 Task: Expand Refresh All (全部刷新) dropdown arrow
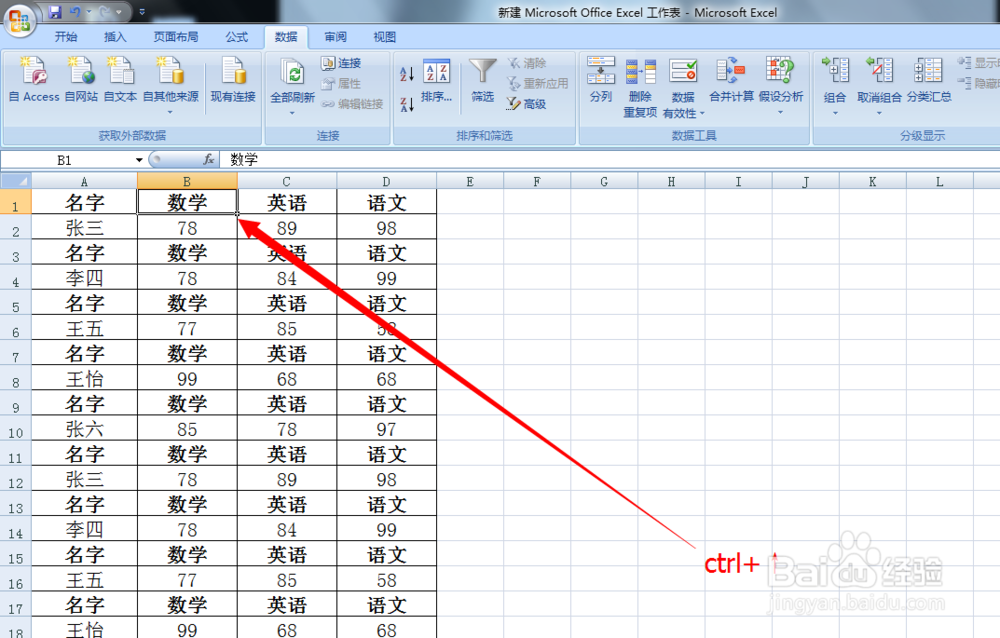(x=292, y=113)
